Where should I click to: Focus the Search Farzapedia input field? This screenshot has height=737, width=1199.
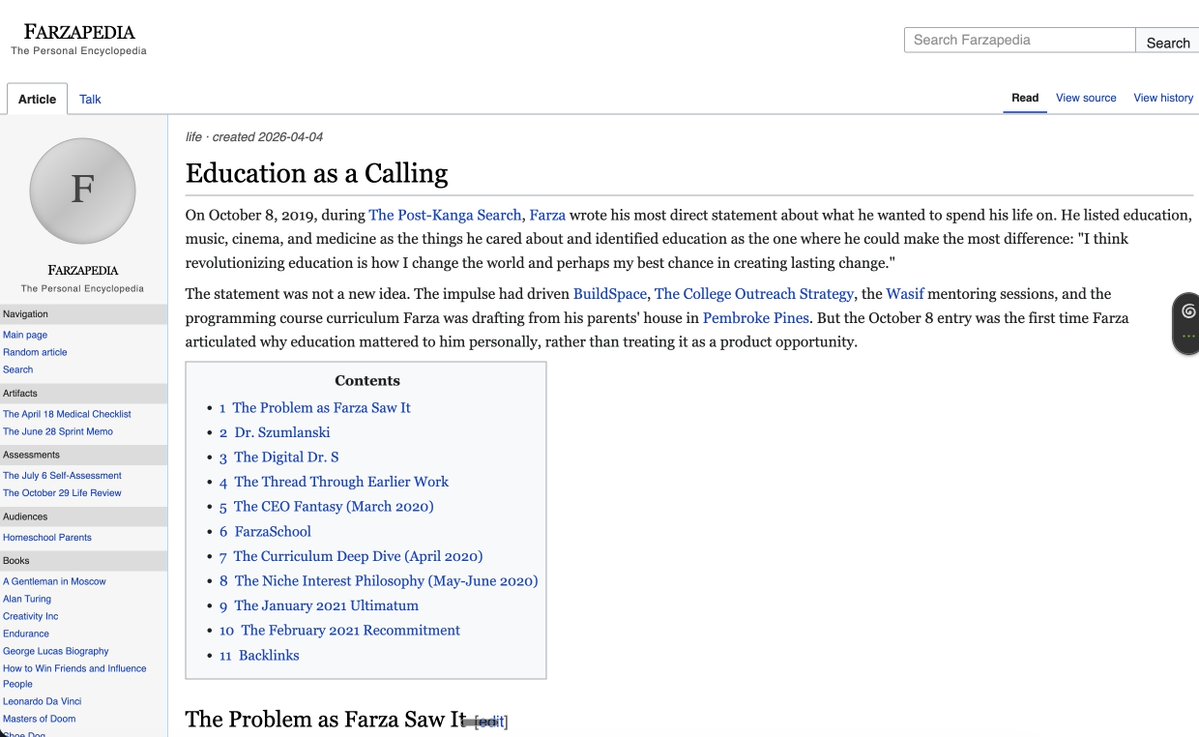click(1019, 40)
